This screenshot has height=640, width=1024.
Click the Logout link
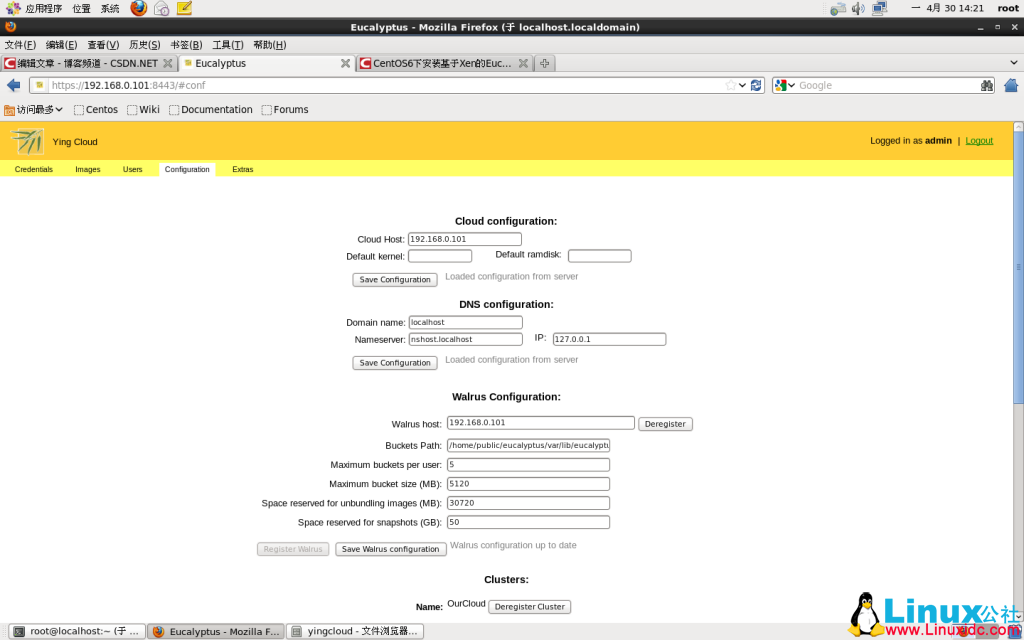click(x=979, y=141)
